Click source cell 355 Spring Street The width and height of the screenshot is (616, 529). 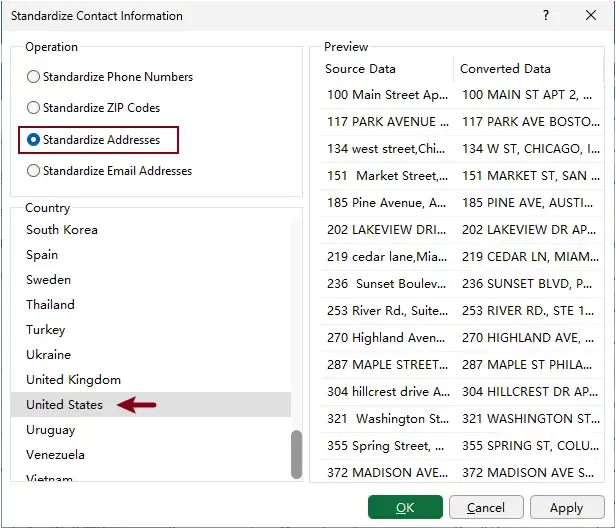[387, 446]
